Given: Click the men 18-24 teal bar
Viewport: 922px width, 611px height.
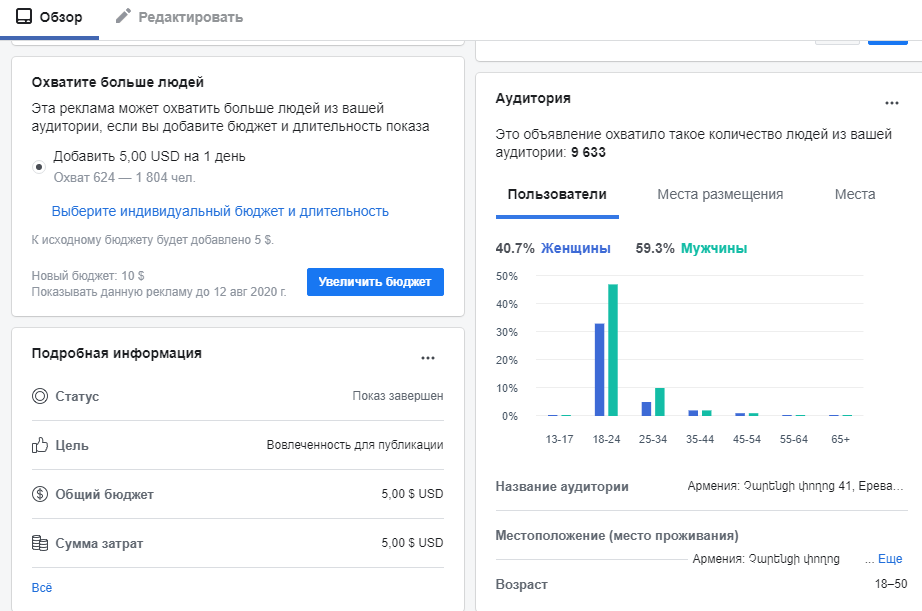Looking at the screenshot, I should coord(613,350).
